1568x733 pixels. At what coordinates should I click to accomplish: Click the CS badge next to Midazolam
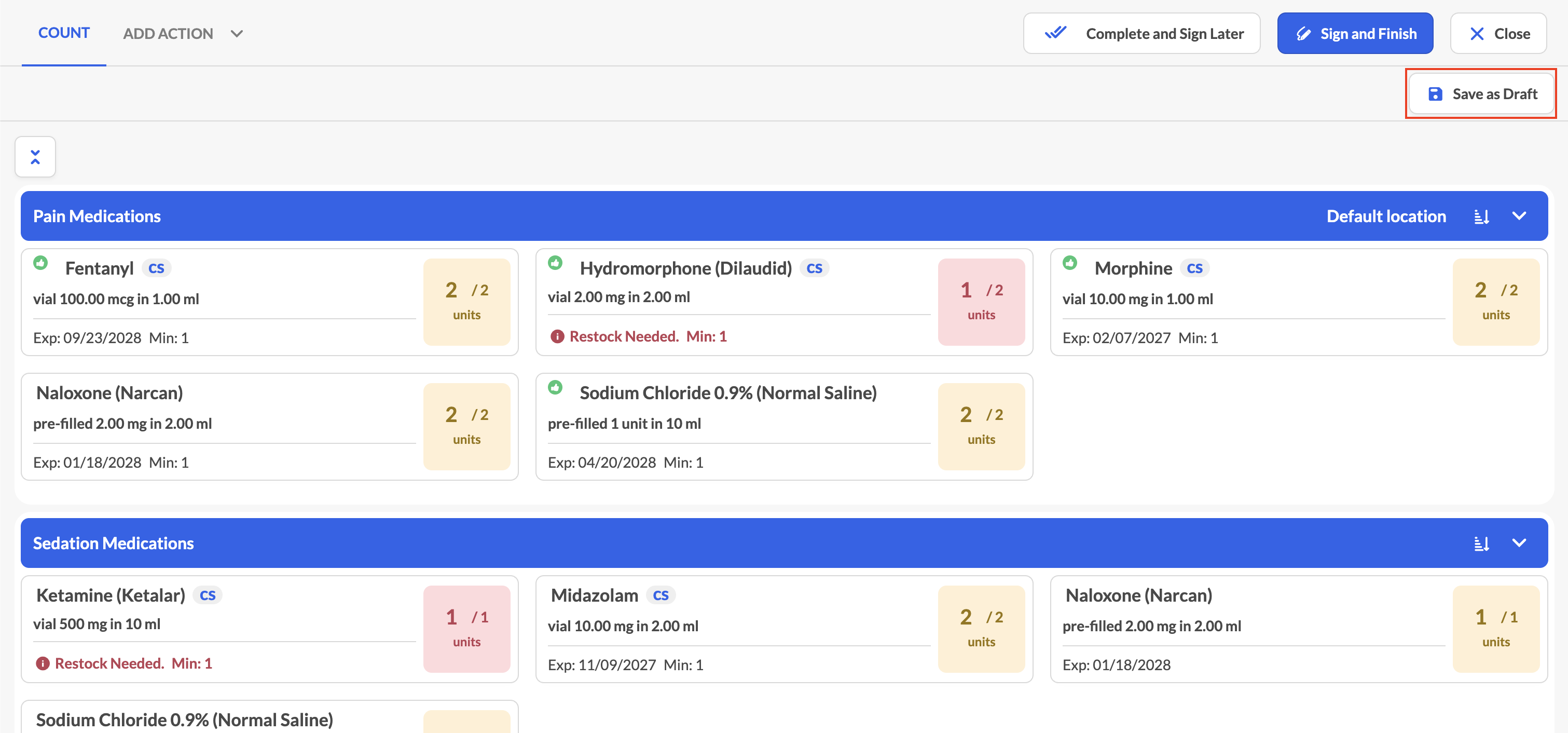[x=661, y=595]
